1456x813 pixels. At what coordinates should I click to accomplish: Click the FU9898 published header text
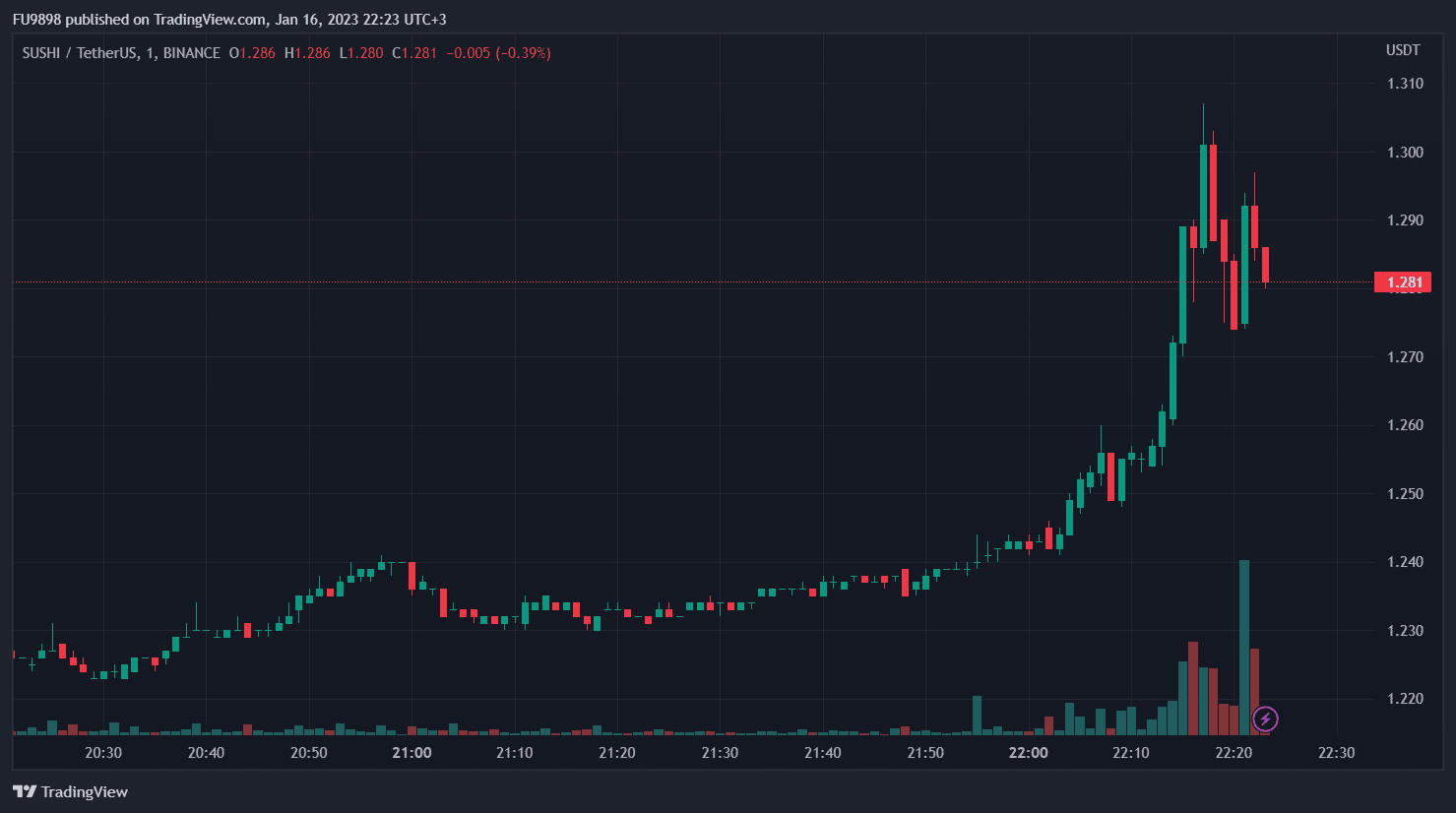point(229,19)
